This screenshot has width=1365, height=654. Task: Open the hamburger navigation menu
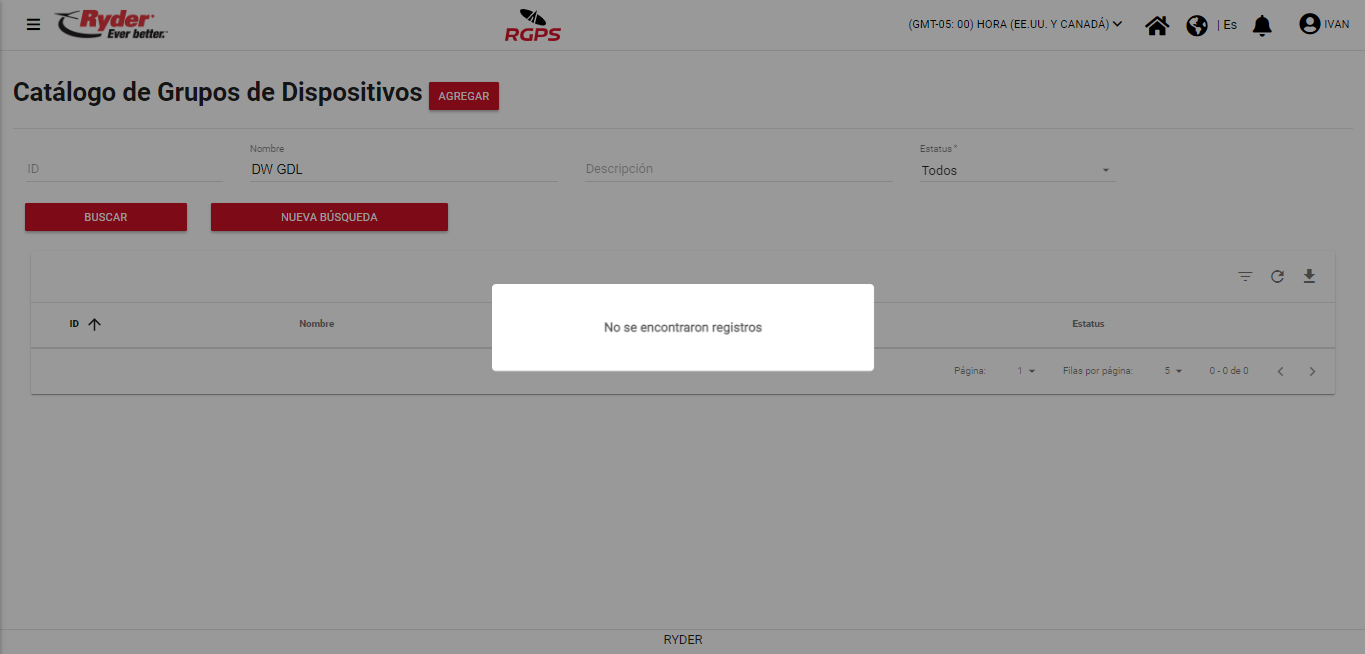pos(34,25)
